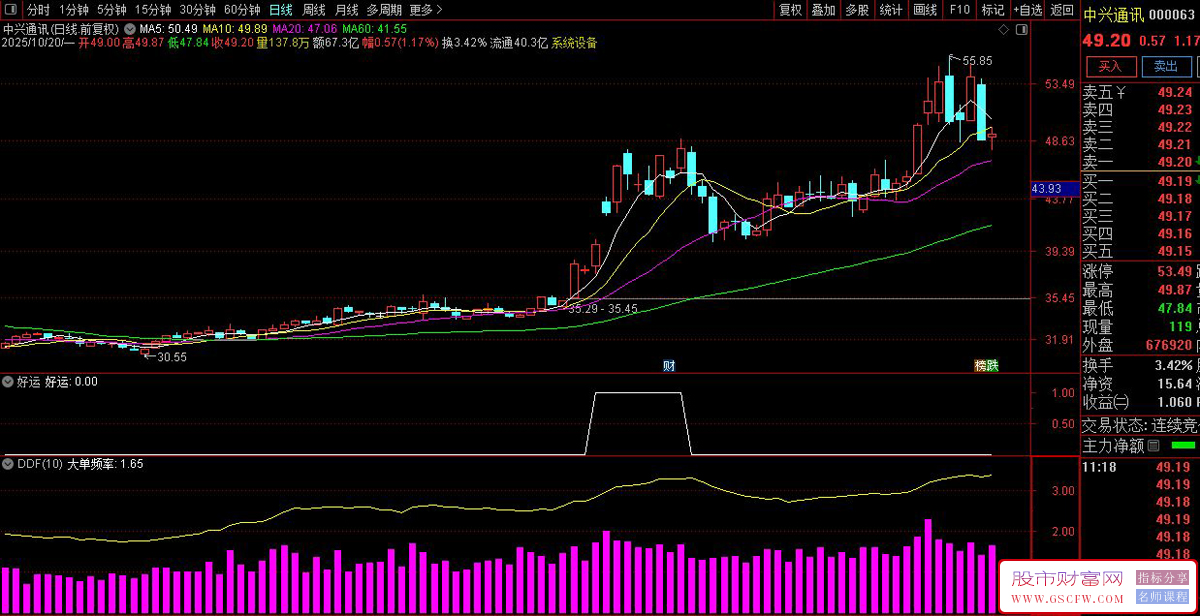
Task: Click the 返回 back button
Action: 1062,10
